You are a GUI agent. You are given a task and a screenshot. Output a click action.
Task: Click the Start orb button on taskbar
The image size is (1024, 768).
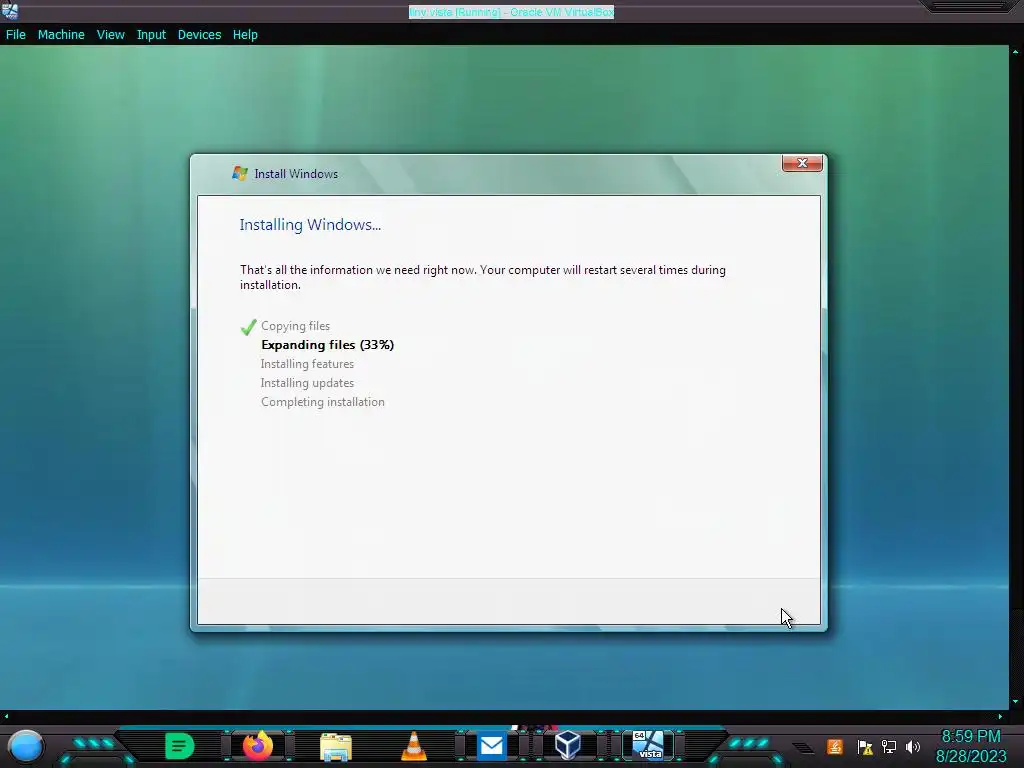point(26,746)
